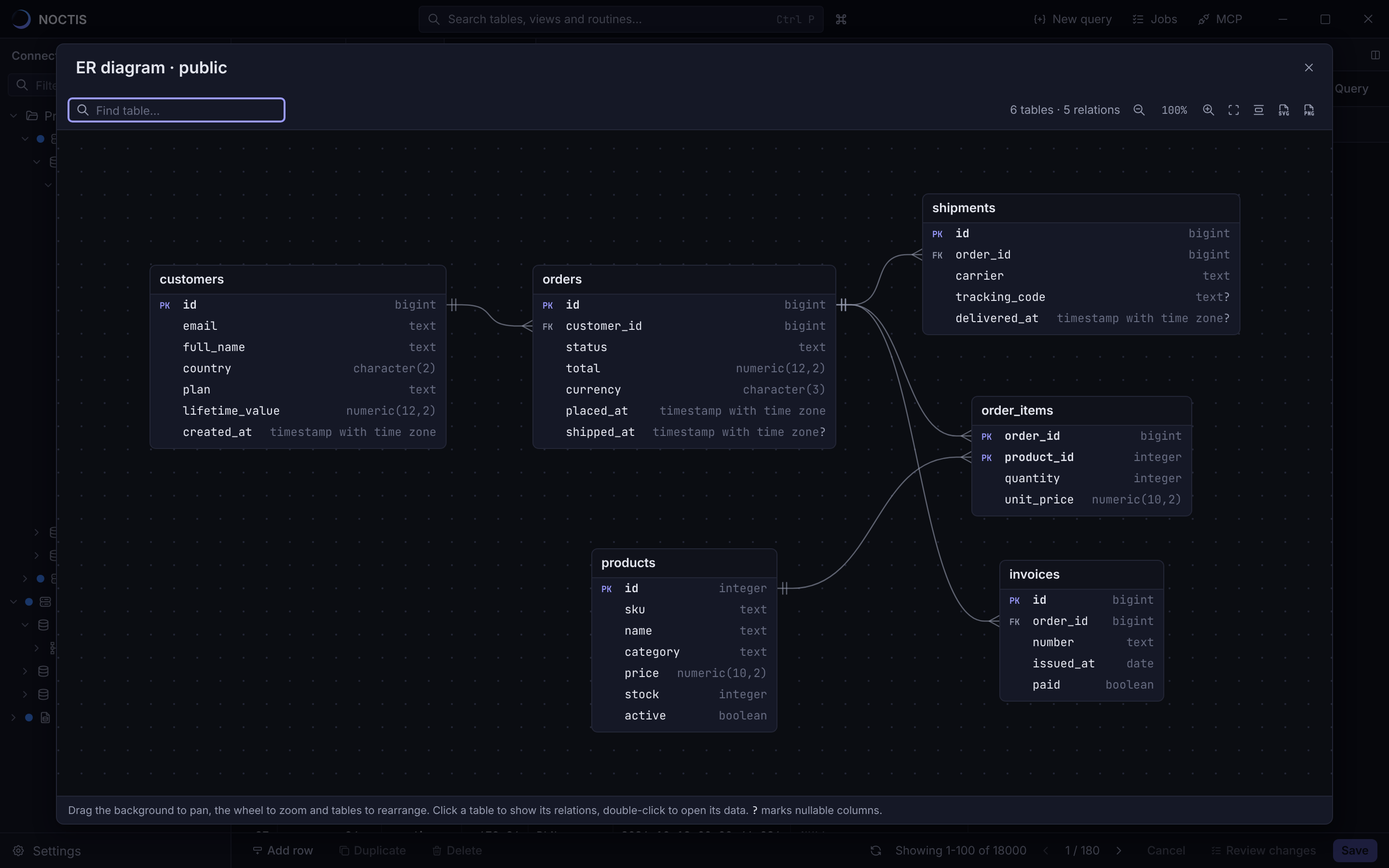This screenshot has height=868, width=1389.
Task: Go to the next results page
Action: [x=1118, y=850]
